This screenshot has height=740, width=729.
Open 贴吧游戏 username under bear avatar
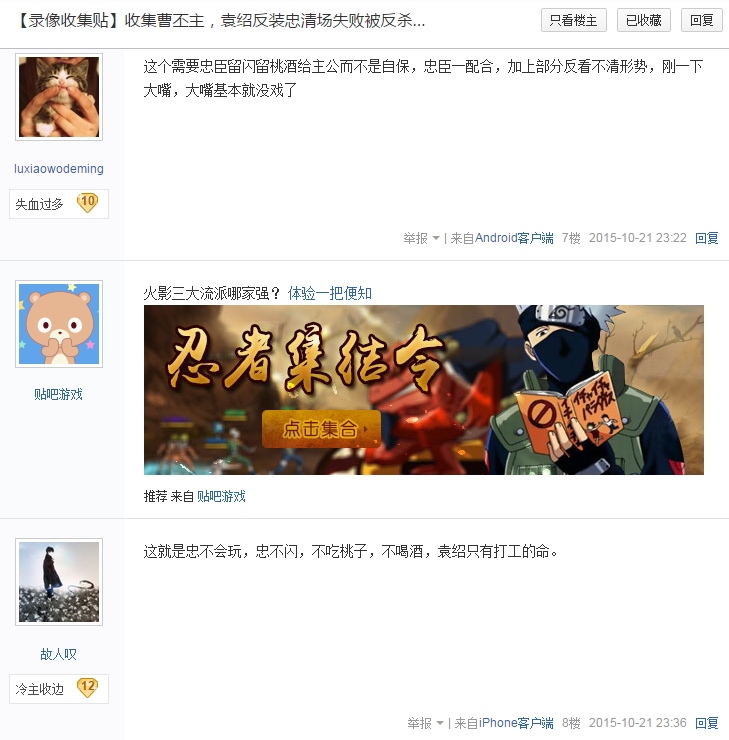click(59, 395)
